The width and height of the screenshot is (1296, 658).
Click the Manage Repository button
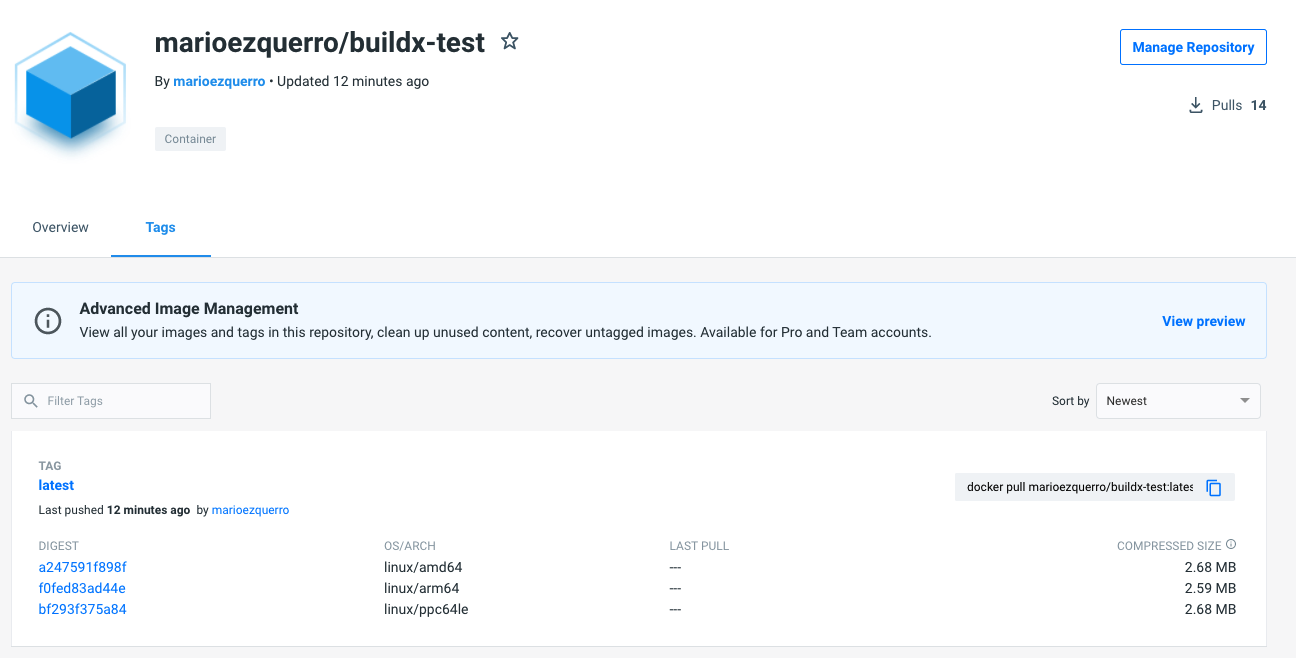pos(1193,47)
